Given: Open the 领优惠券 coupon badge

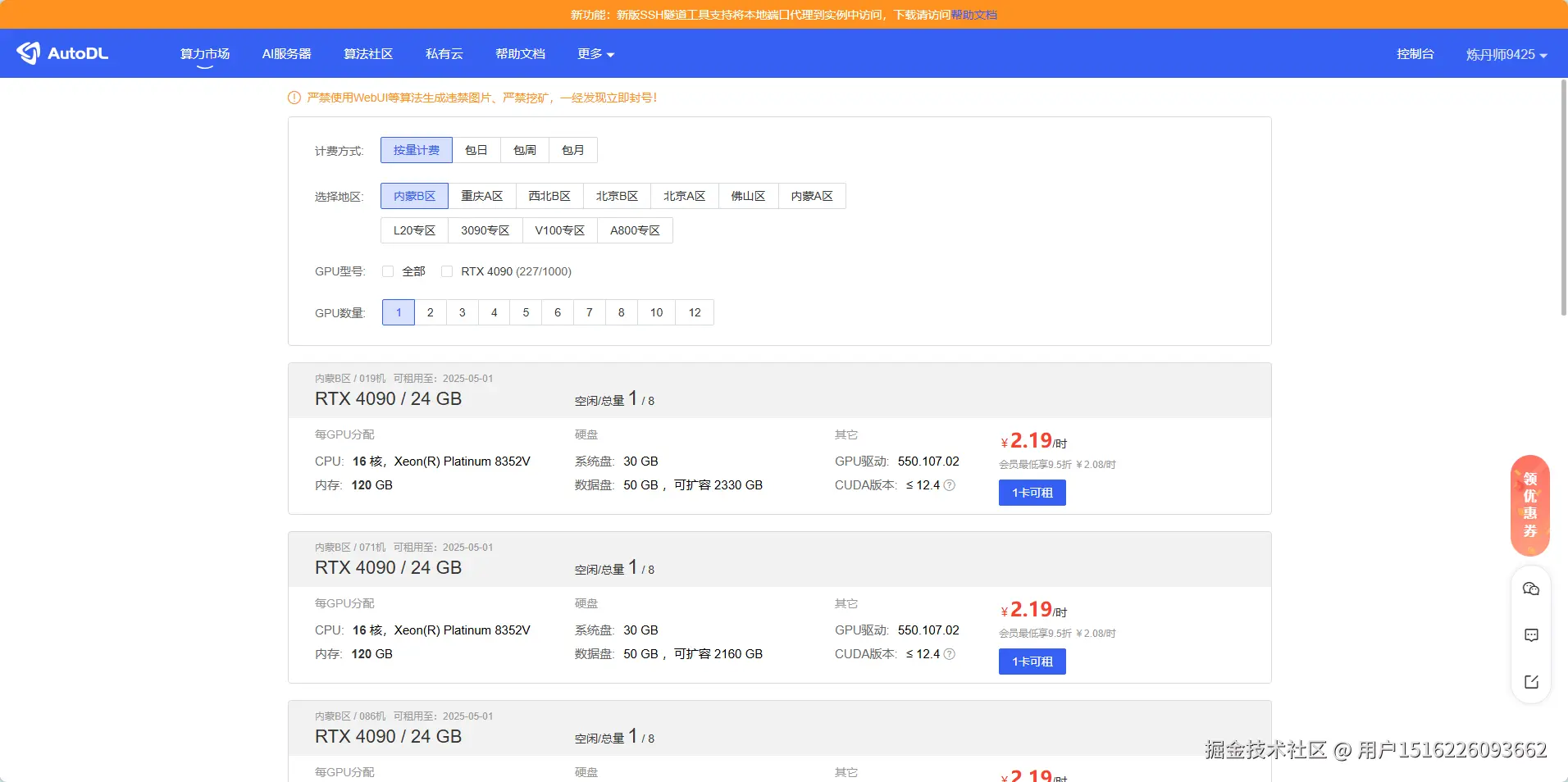Looking at the screenshot, I should click(x=1530, y=505).
